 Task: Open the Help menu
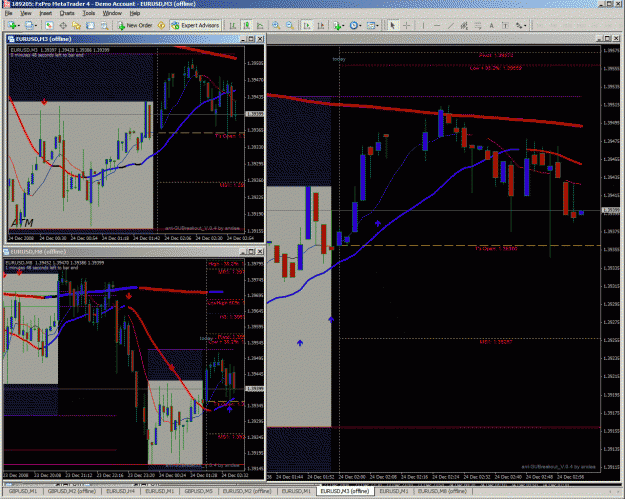coord(135,13)
